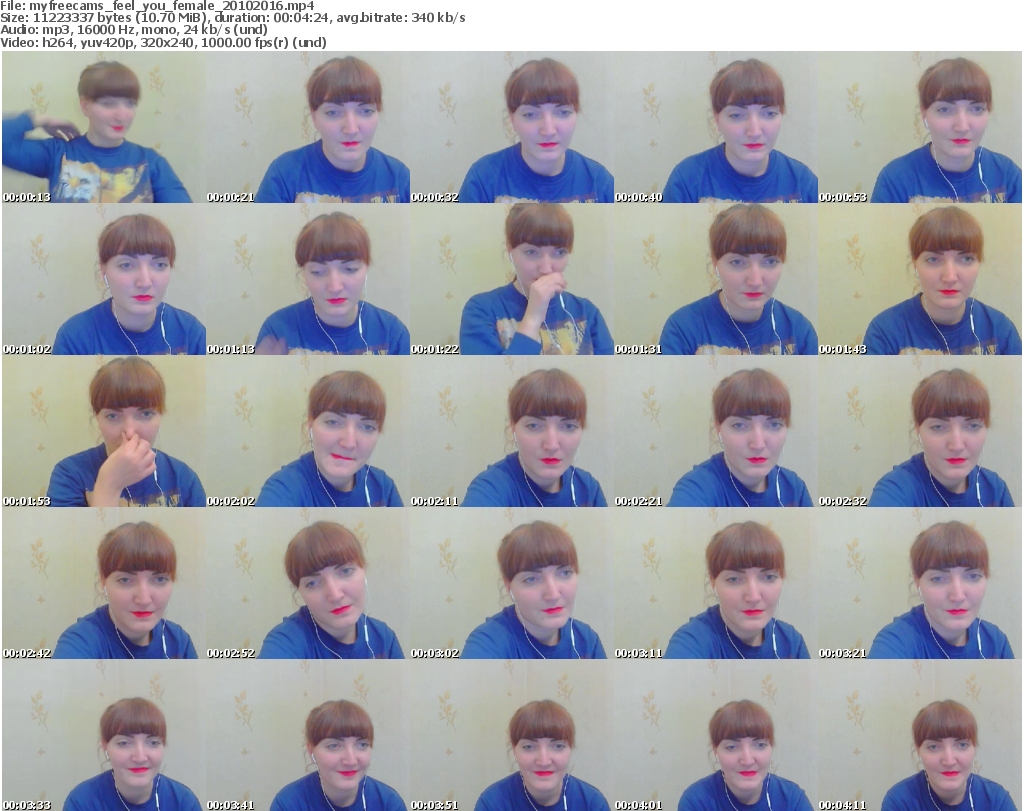Image resolution: width=1024 pixels, height=811 pixels.
Task: Choose the frame labeled 00:03:51
Action: coord(512,735)
